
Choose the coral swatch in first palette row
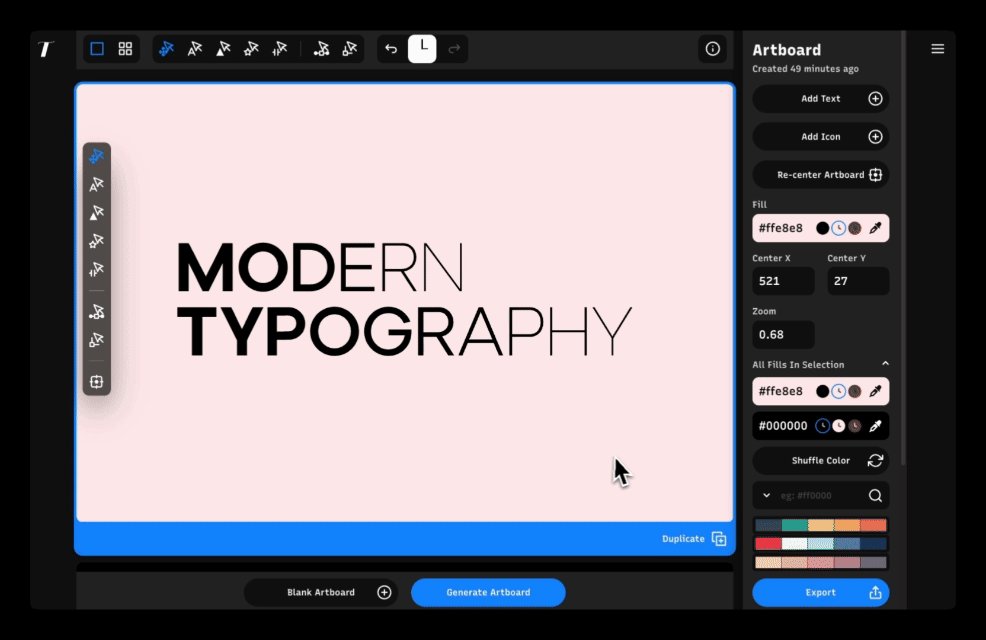(873, 525)
